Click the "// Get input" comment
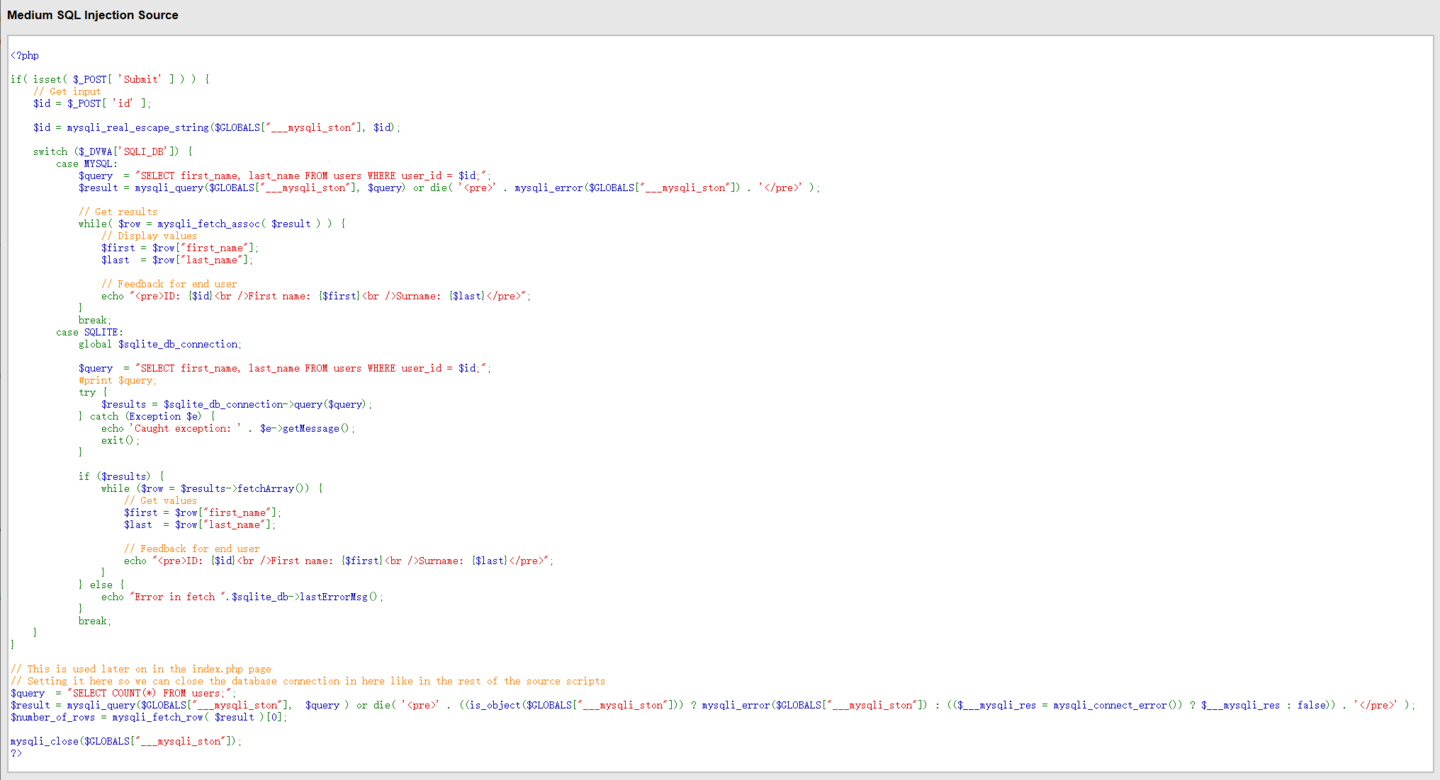This screenshot has height=780, width=1440. coord(67,92)
